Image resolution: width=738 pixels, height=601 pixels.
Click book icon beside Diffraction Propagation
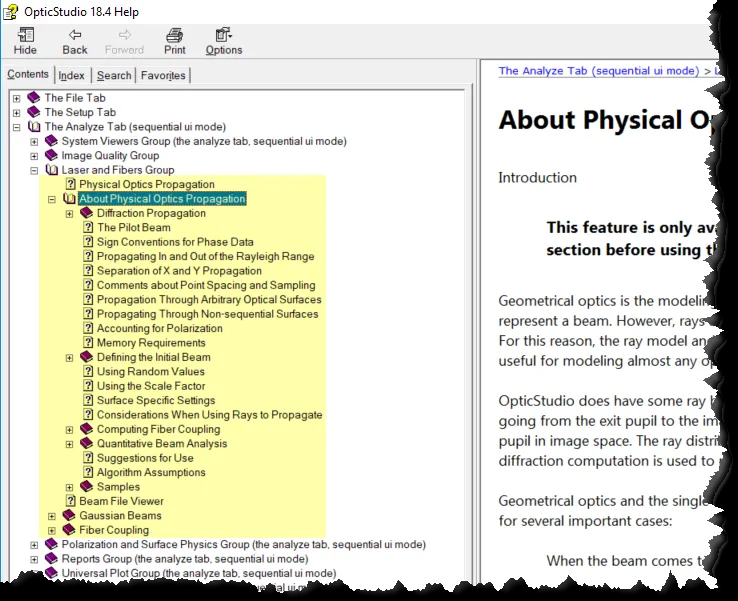[x=87, y=213]
